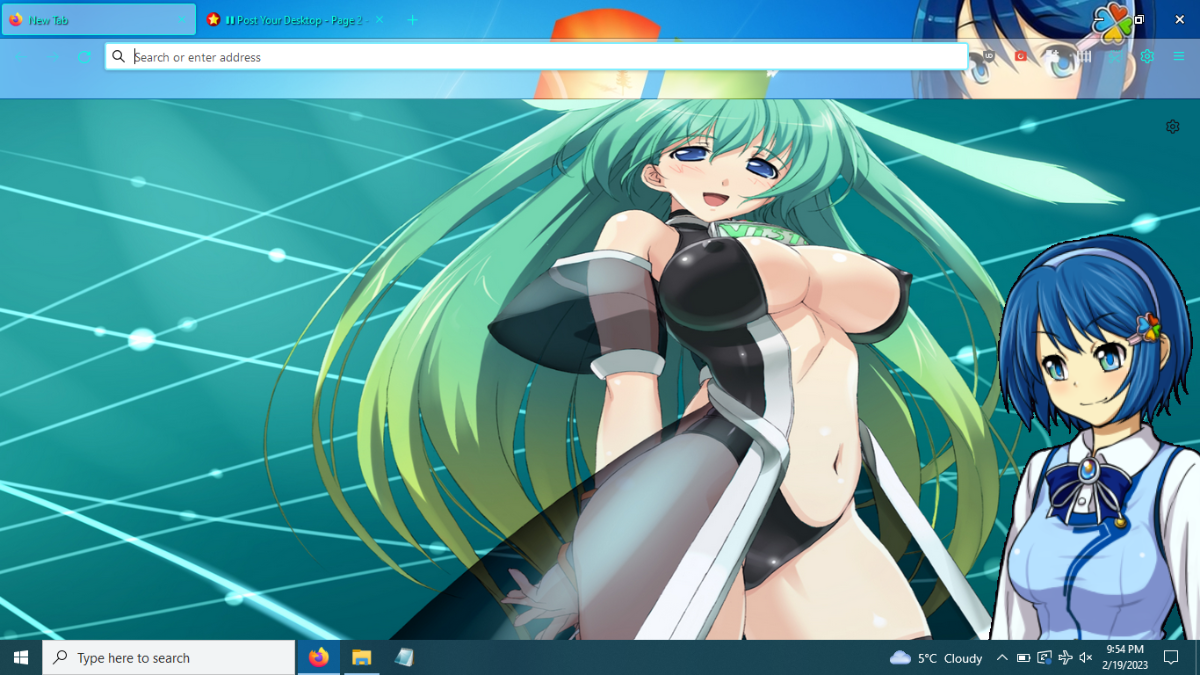This screenshot has width=1200, height=675.
Task: Select the New Tab tab
Action: pos(98,20)
